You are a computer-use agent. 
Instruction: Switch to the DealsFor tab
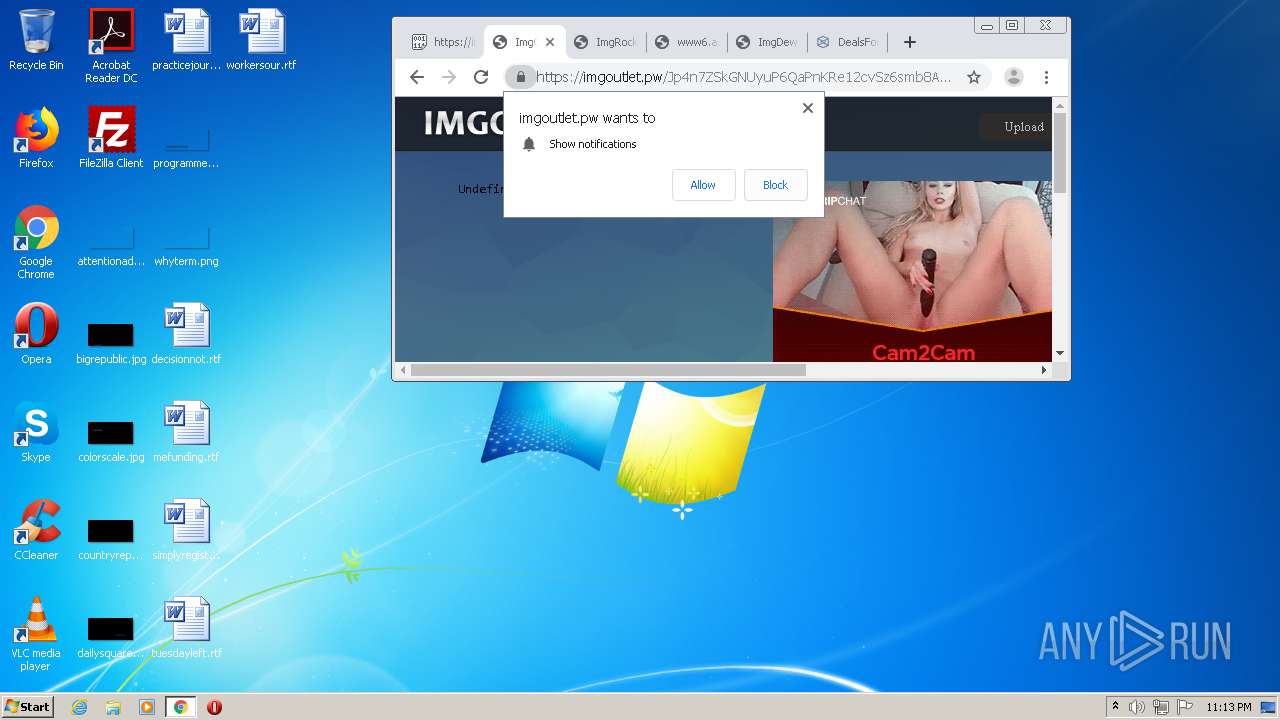(847, 42)
